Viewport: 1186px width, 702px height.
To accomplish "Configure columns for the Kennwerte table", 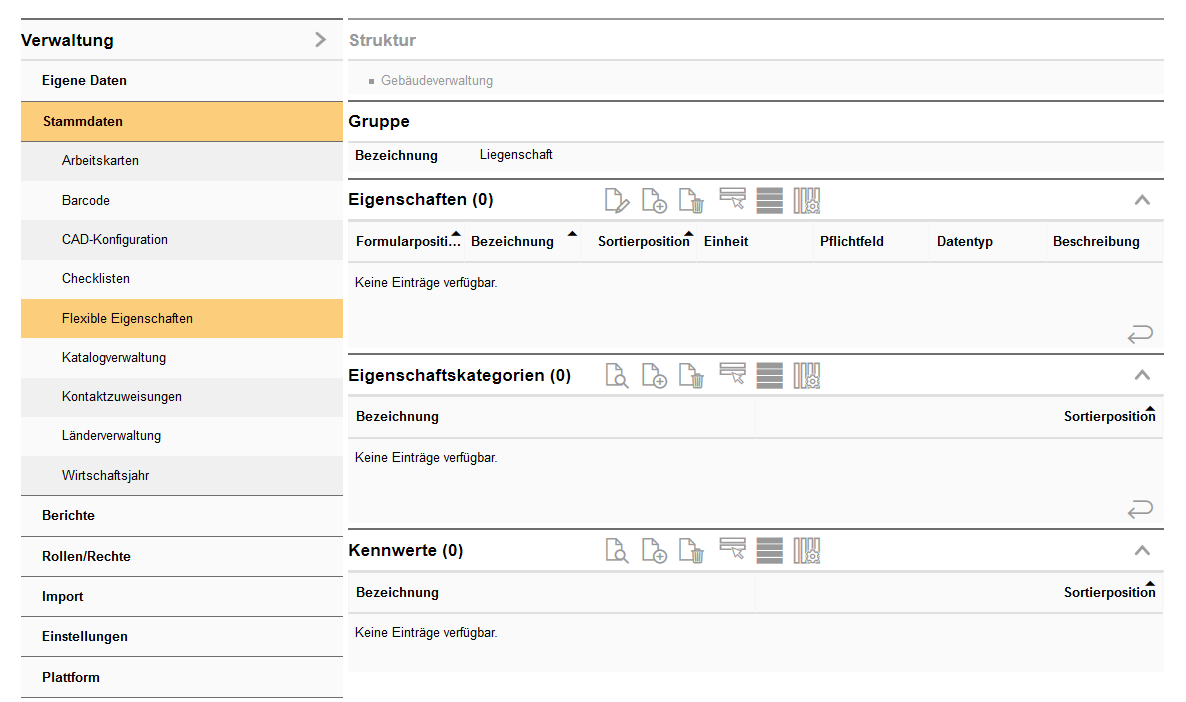I will pos(807,551).
